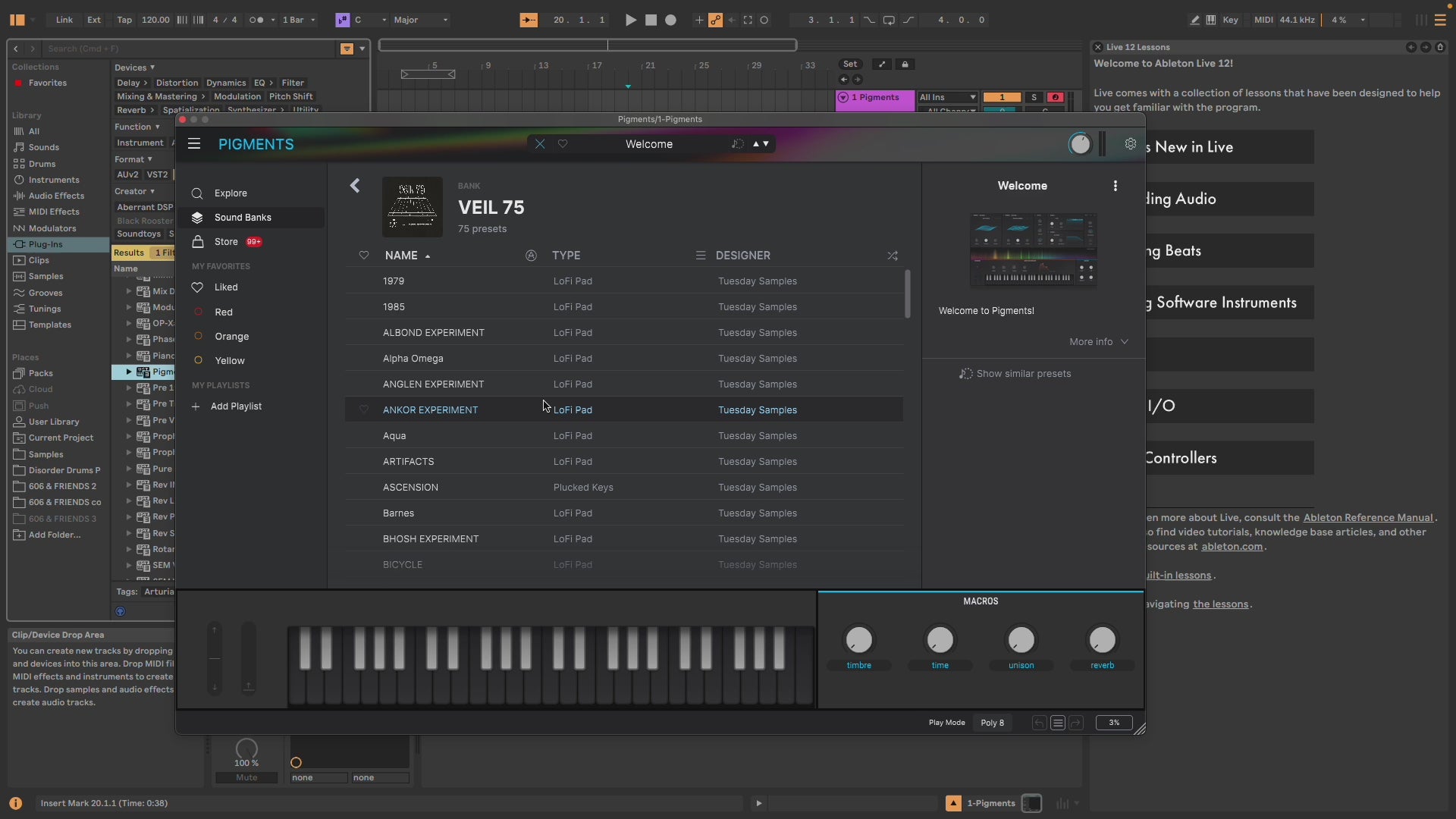This screenshot has width=1456, height=819.
Task: Click the Ableton Reference Manual link
Action: pos(1370,517)
